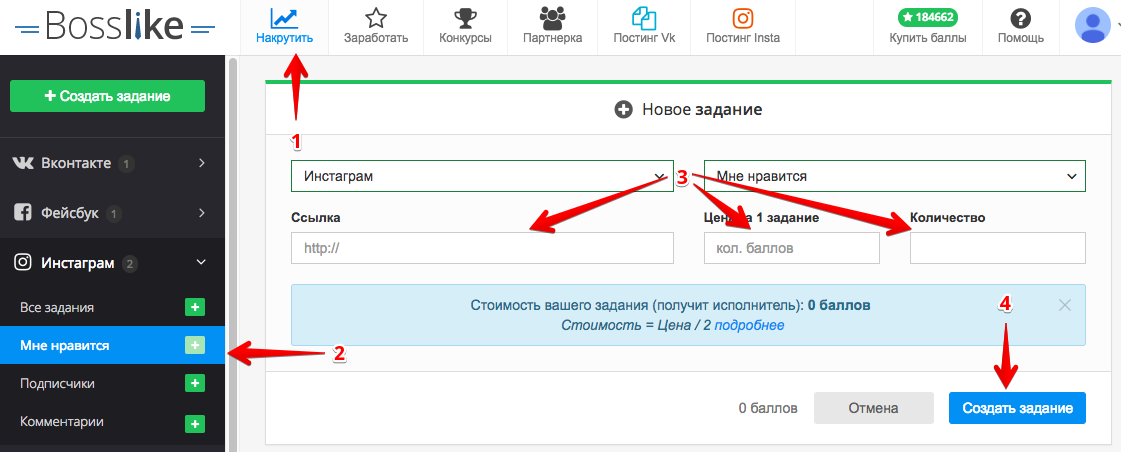This screenshot has width=1121, height=452.
Task: Open the Мне нравится task type dropdown
Action: 895,176
